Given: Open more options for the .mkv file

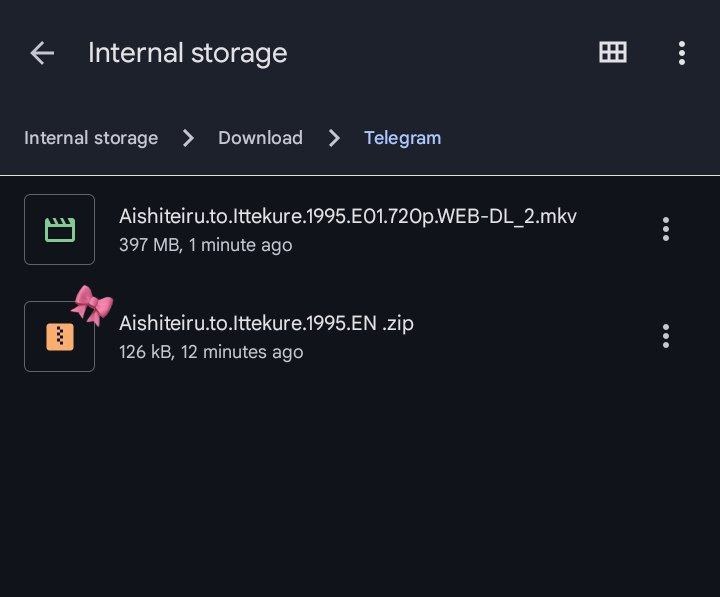Looking at the screenshot, I should tap(665, 230).
